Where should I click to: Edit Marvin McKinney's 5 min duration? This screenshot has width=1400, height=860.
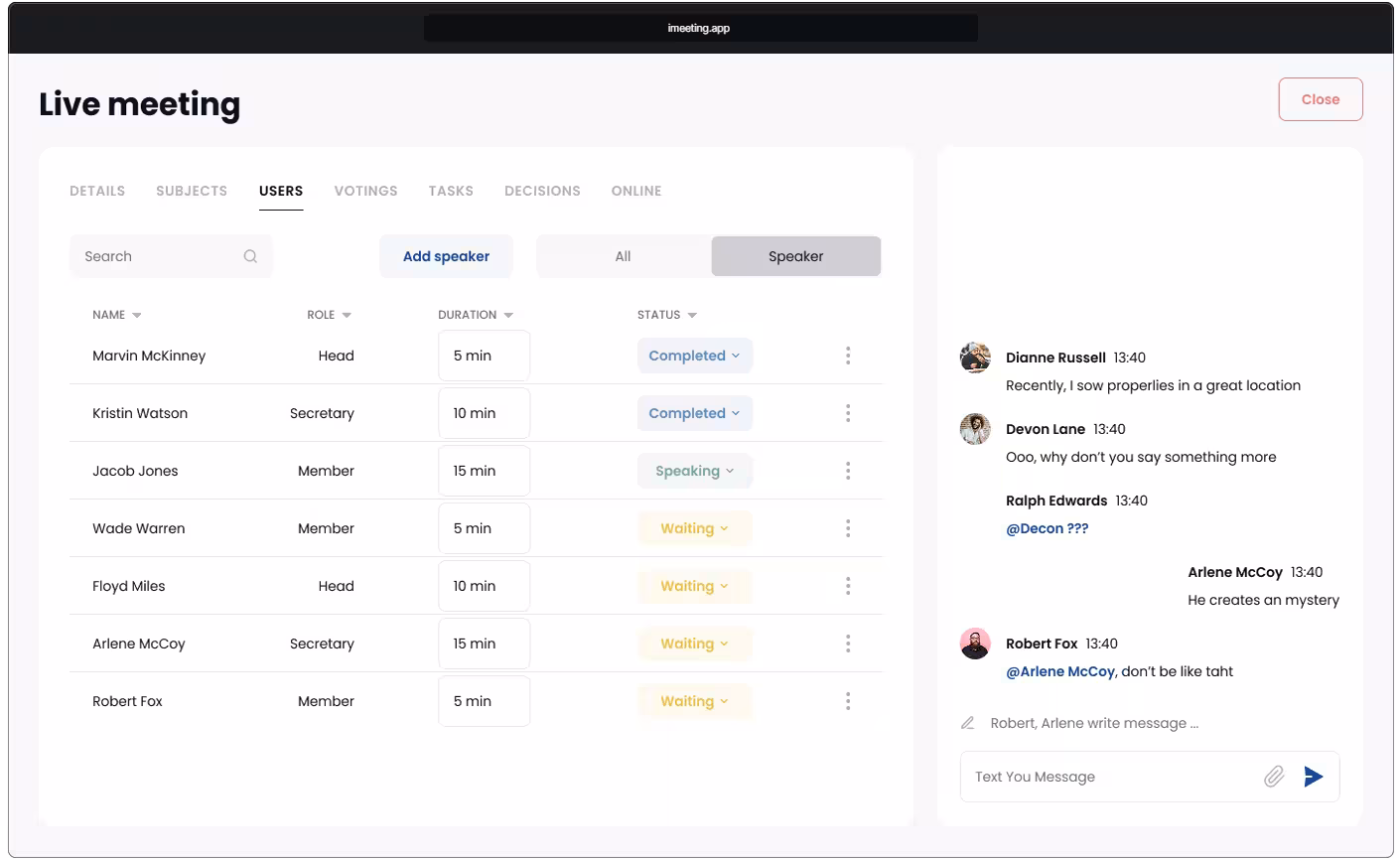coord(484,356)
